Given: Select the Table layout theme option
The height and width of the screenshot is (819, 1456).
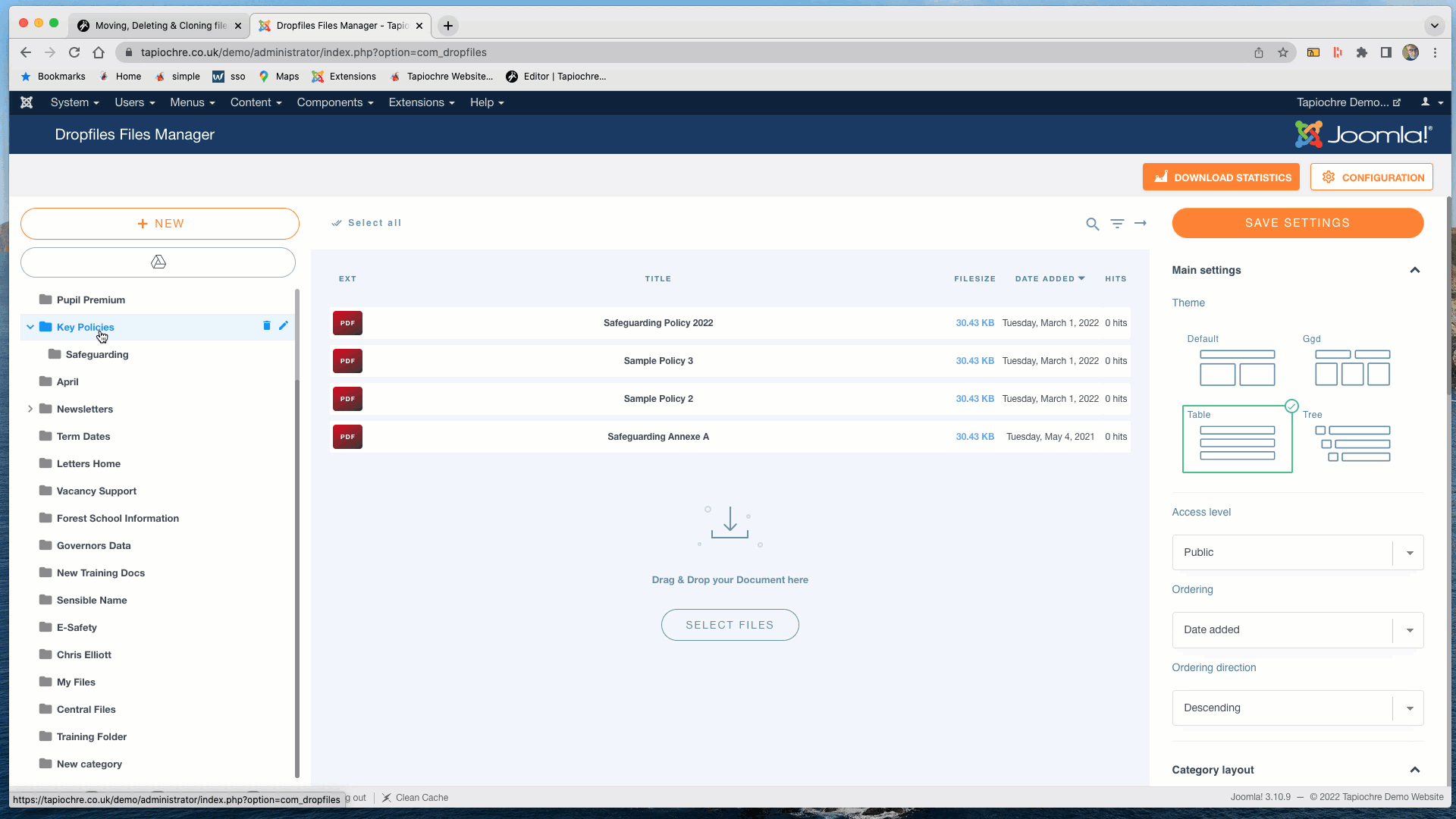Looking at the screenshot, I should (1237, 438).
